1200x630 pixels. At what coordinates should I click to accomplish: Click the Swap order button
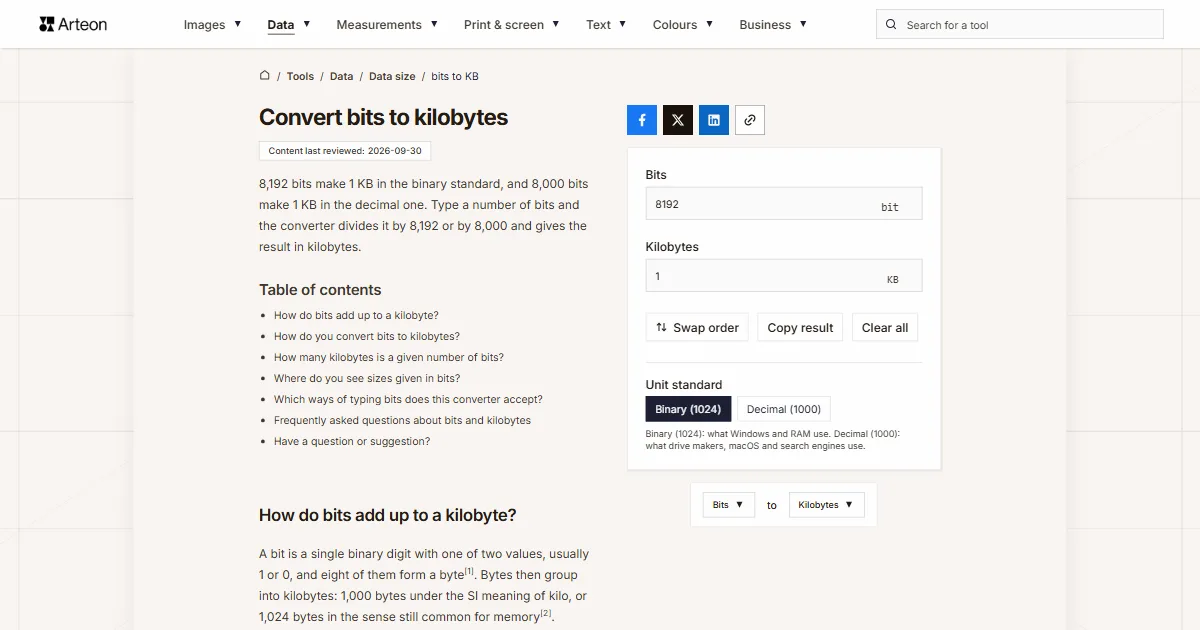pyautogui.click(x=697, y=327)
